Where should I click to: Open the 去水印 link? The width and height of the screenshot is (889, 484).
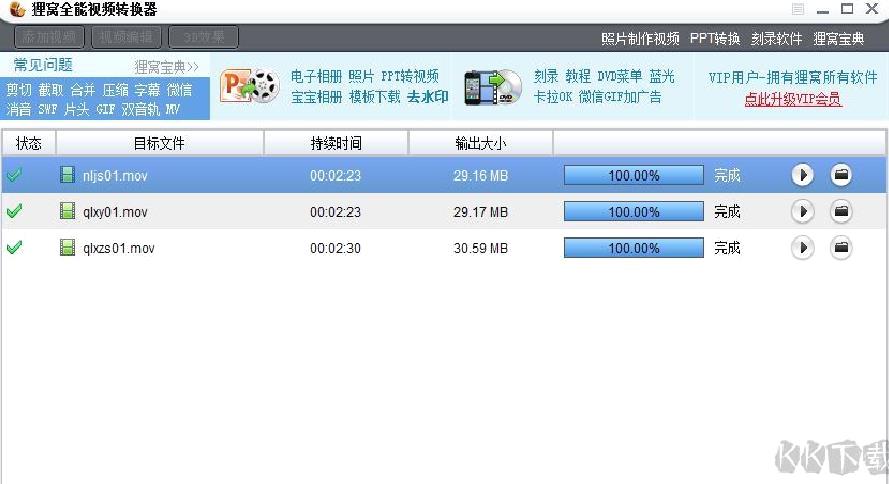427,97
